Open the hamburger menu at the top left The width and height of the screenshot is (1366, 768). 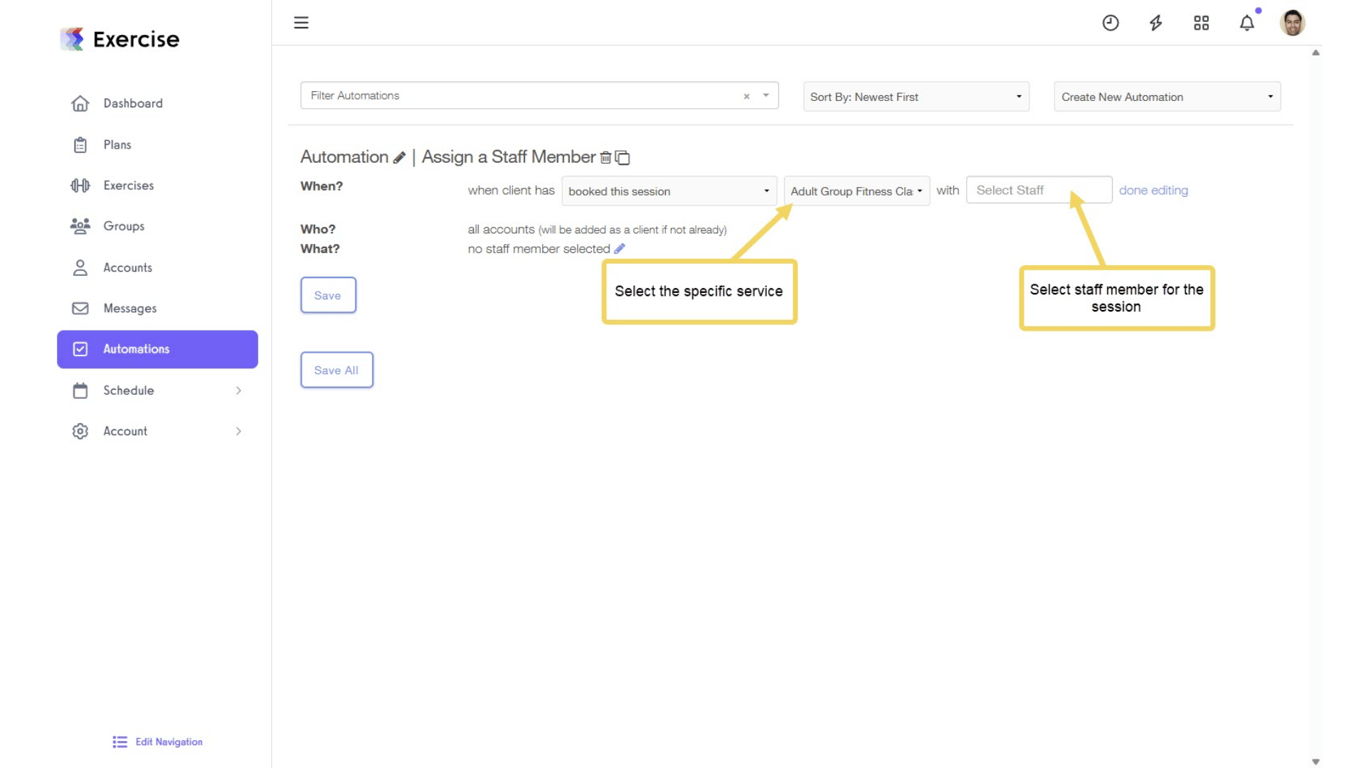[301, 22]
